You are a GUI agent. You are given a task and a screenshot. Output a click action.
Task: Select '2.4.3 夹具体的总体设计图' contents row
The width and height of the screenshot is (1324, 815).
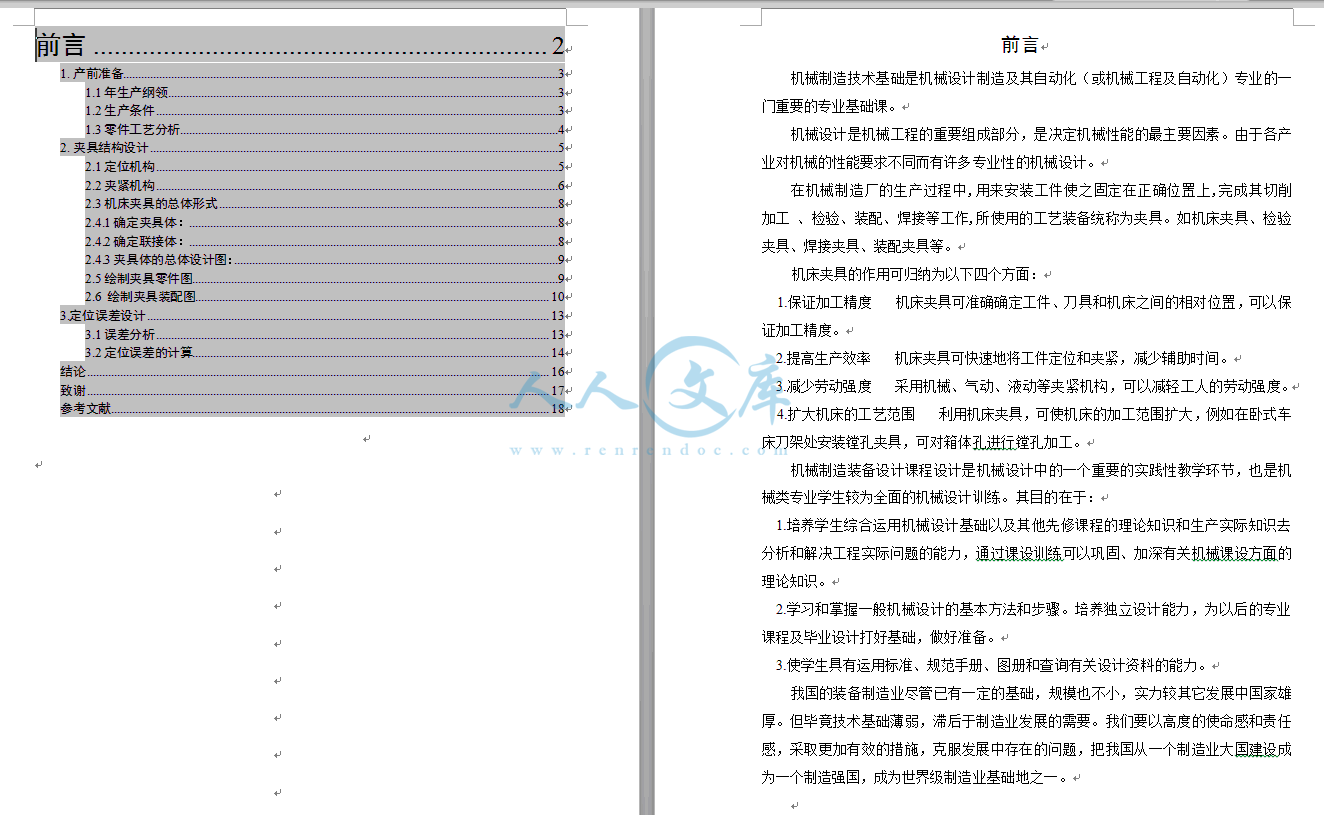[x=325, y=260]
